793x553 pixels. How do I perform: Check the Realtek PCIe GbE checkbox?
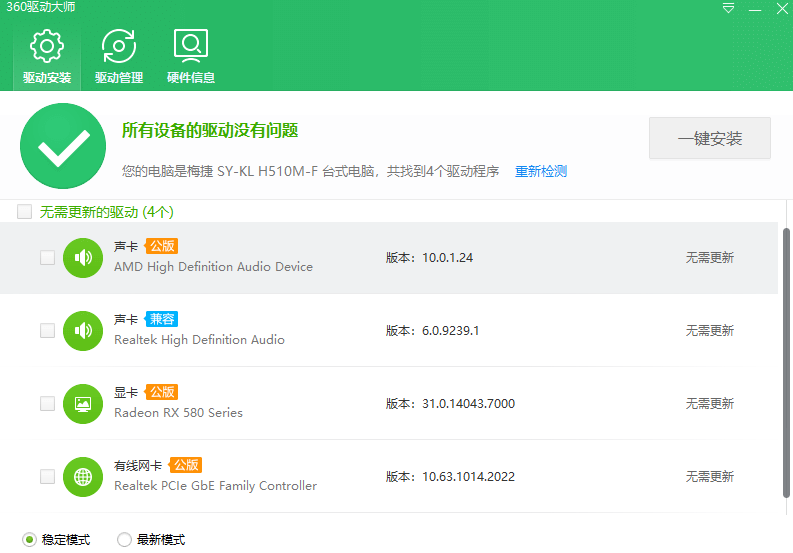tap(48, 476)
